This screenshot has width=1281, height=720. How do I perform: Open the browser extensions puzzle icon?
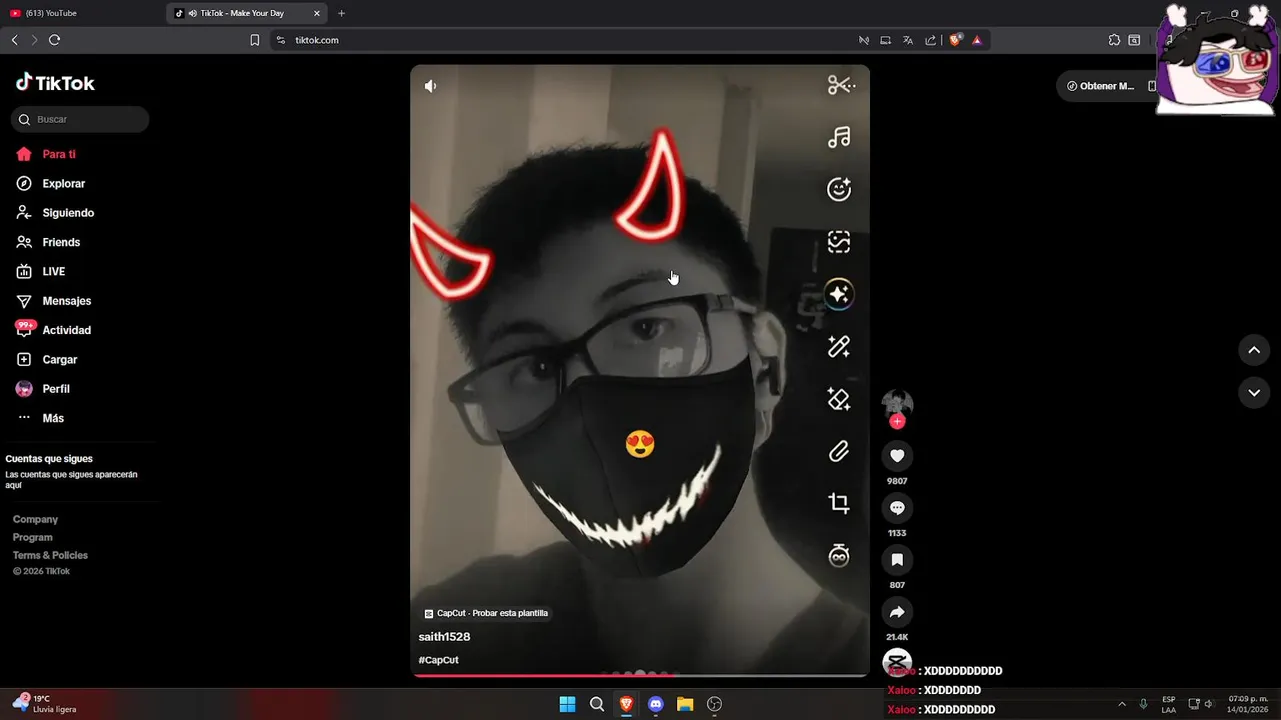coord(1114,40)
